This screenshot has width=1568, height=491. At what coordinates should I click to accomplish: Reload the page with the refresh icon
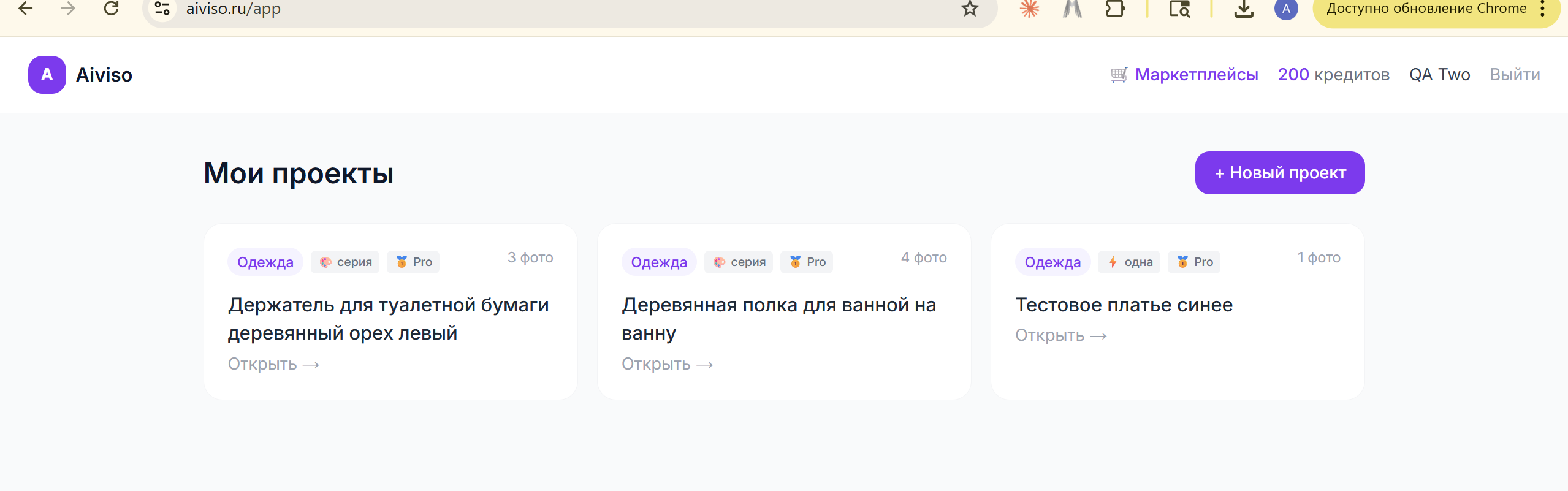coord(111,9)
